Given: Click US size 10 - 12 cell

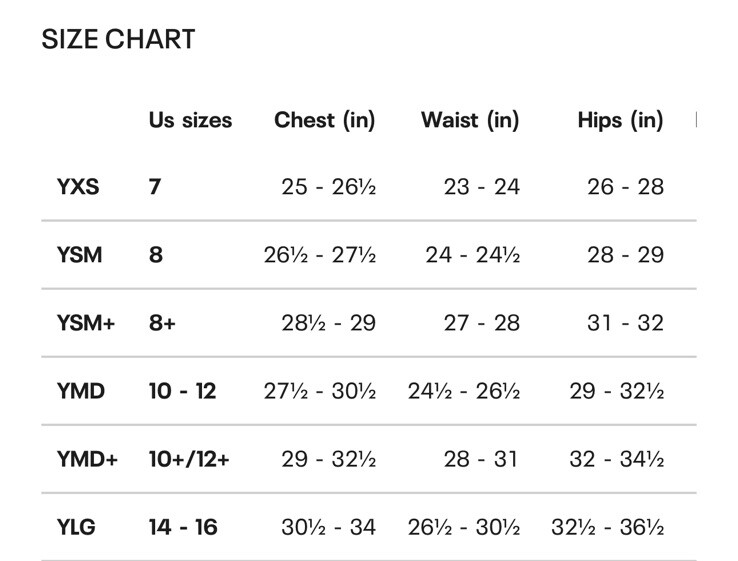Looking at the screenshot, I should (x=183, y=391).
